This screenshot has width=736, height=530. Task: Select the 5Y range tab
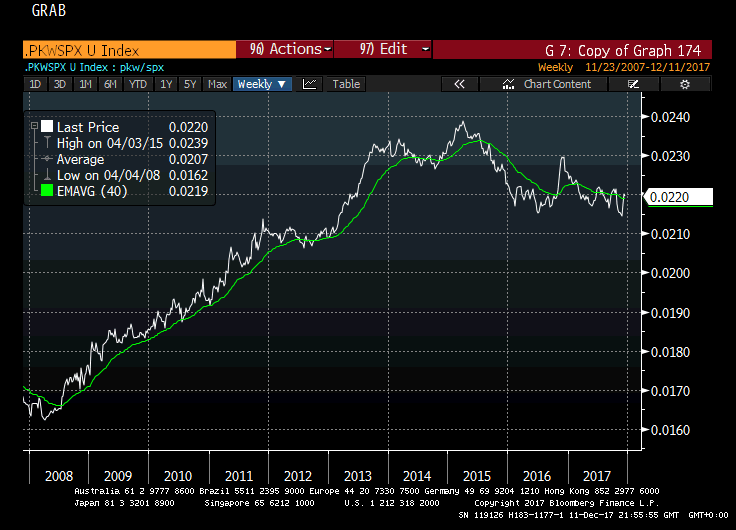point(190,84)
